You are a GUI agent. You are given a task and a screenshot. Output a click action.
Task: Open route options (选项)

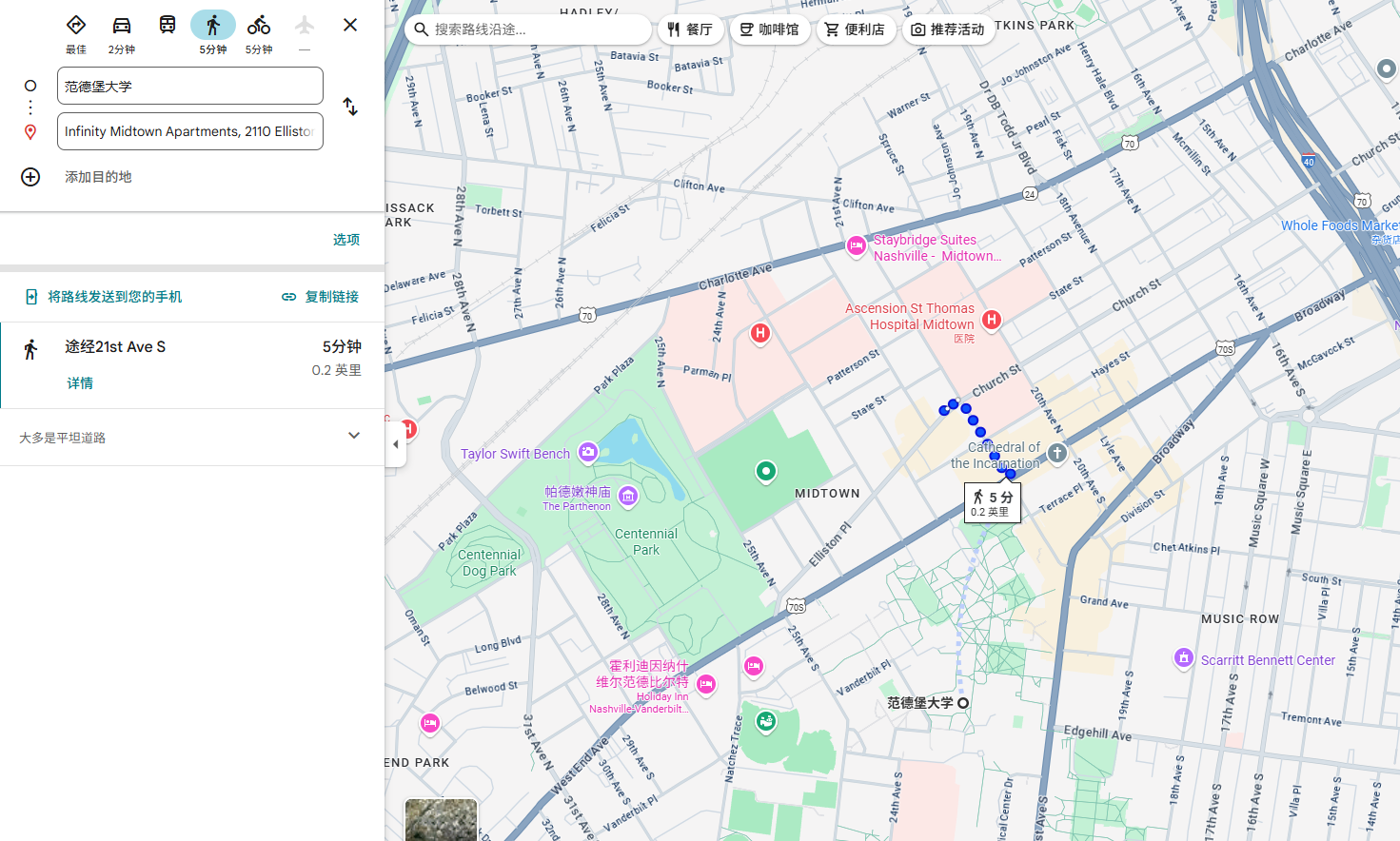[x=345, y=240]
